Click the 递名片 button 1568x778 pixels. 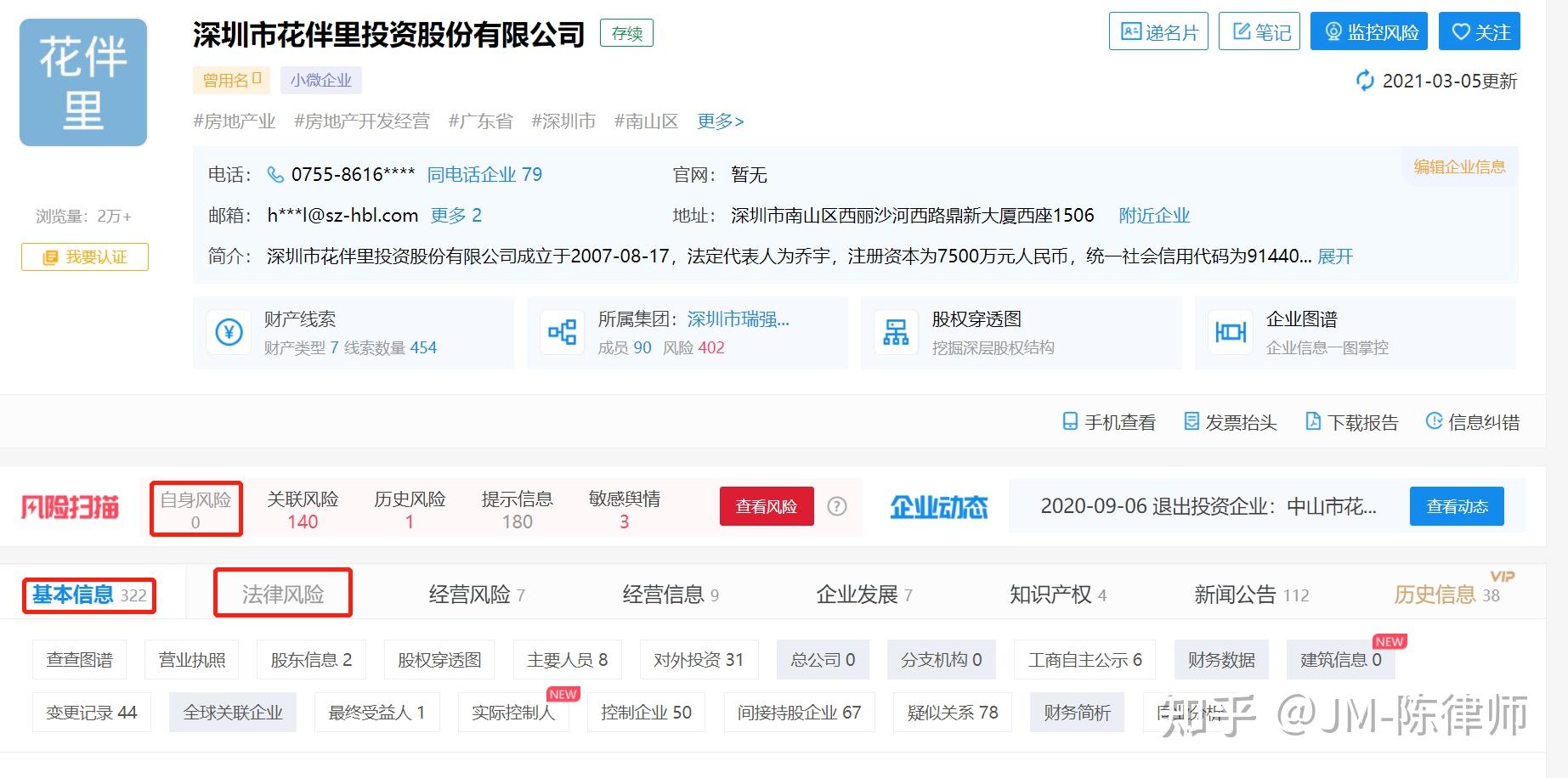[1158, 31]
